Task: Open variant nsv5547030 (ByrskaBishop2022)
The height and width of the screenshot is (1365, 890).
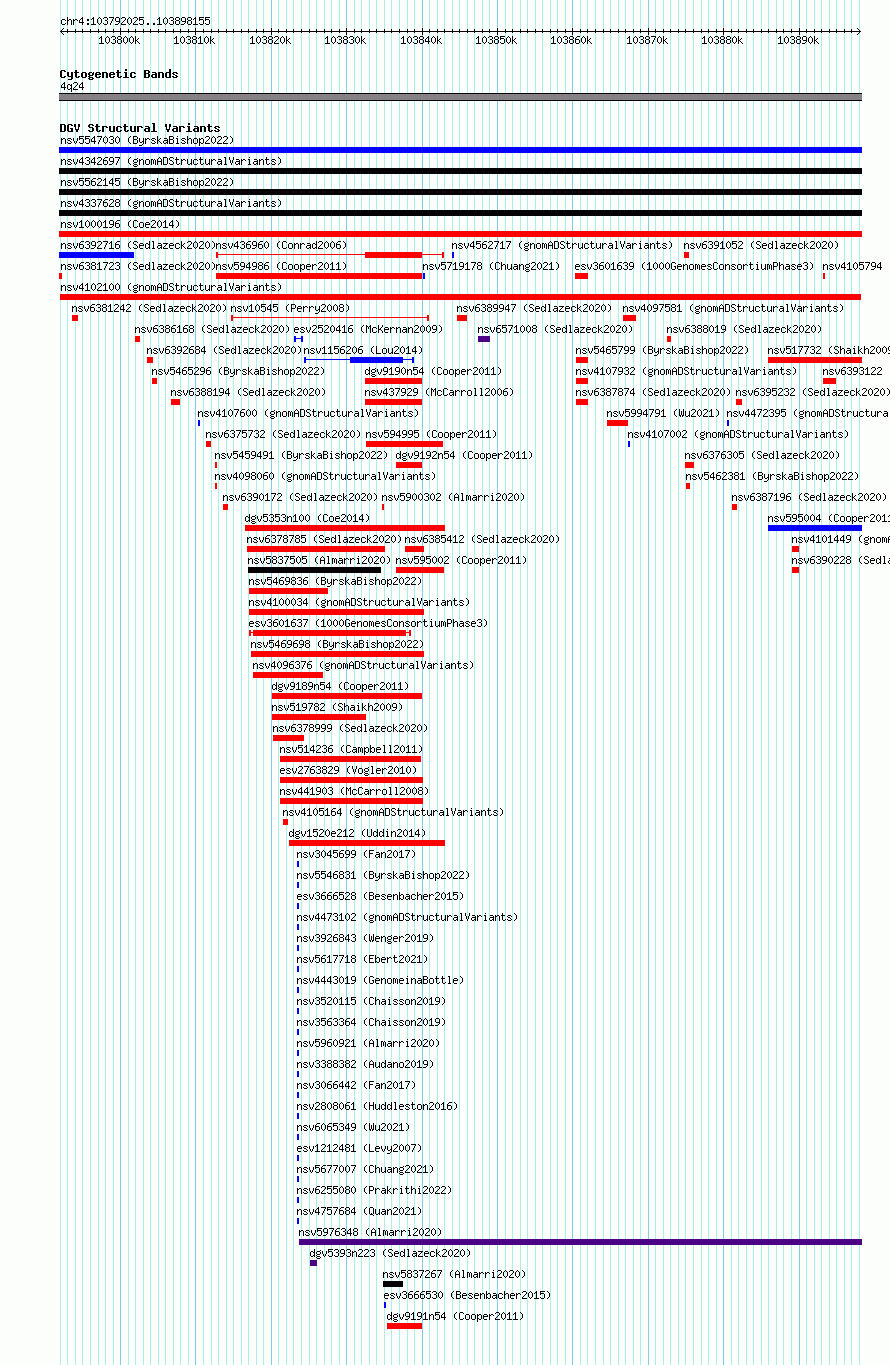Action: 146,140
